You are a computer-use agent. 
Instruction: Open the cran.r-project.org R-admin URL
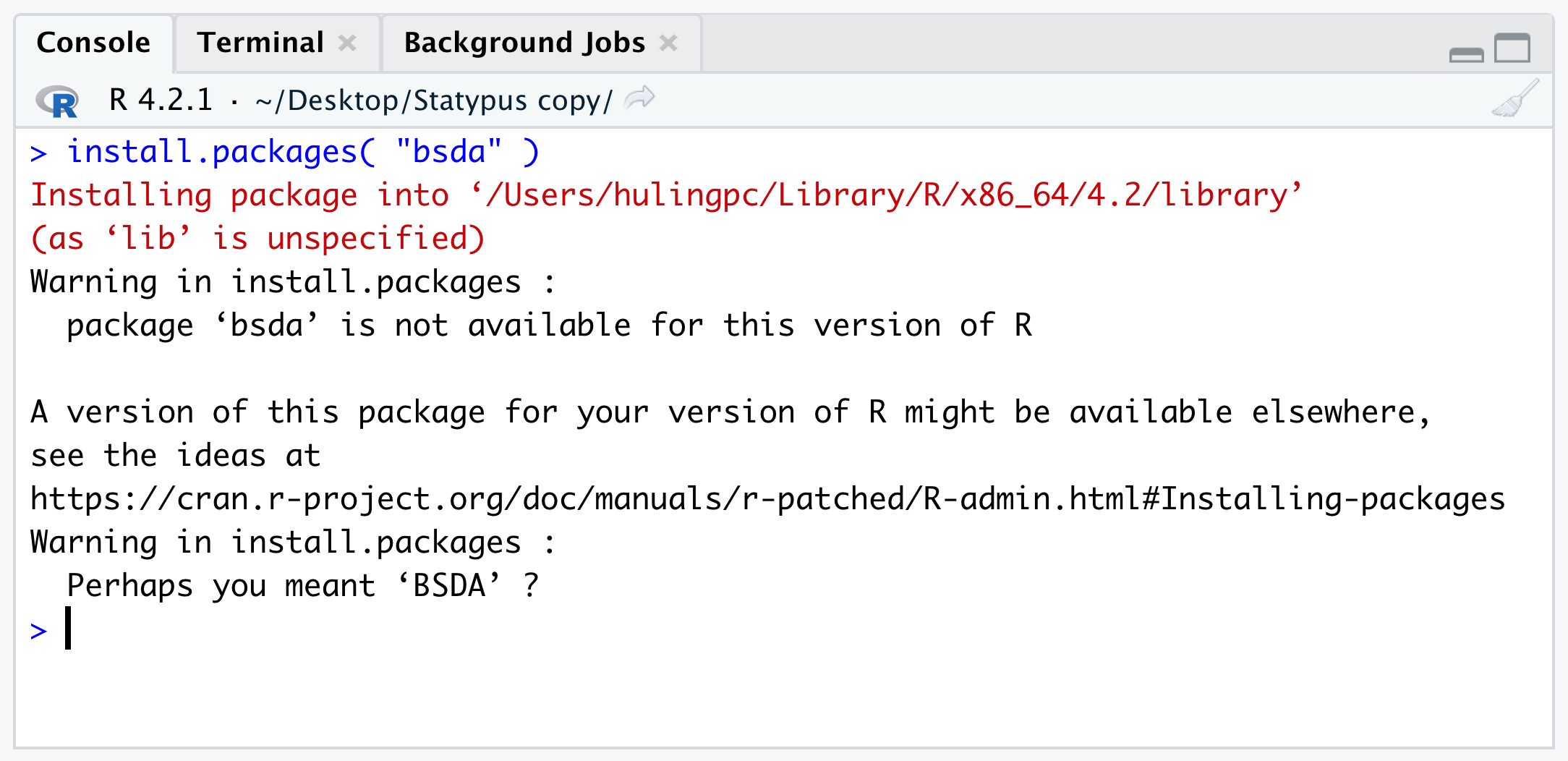click(x=767, y=499)
